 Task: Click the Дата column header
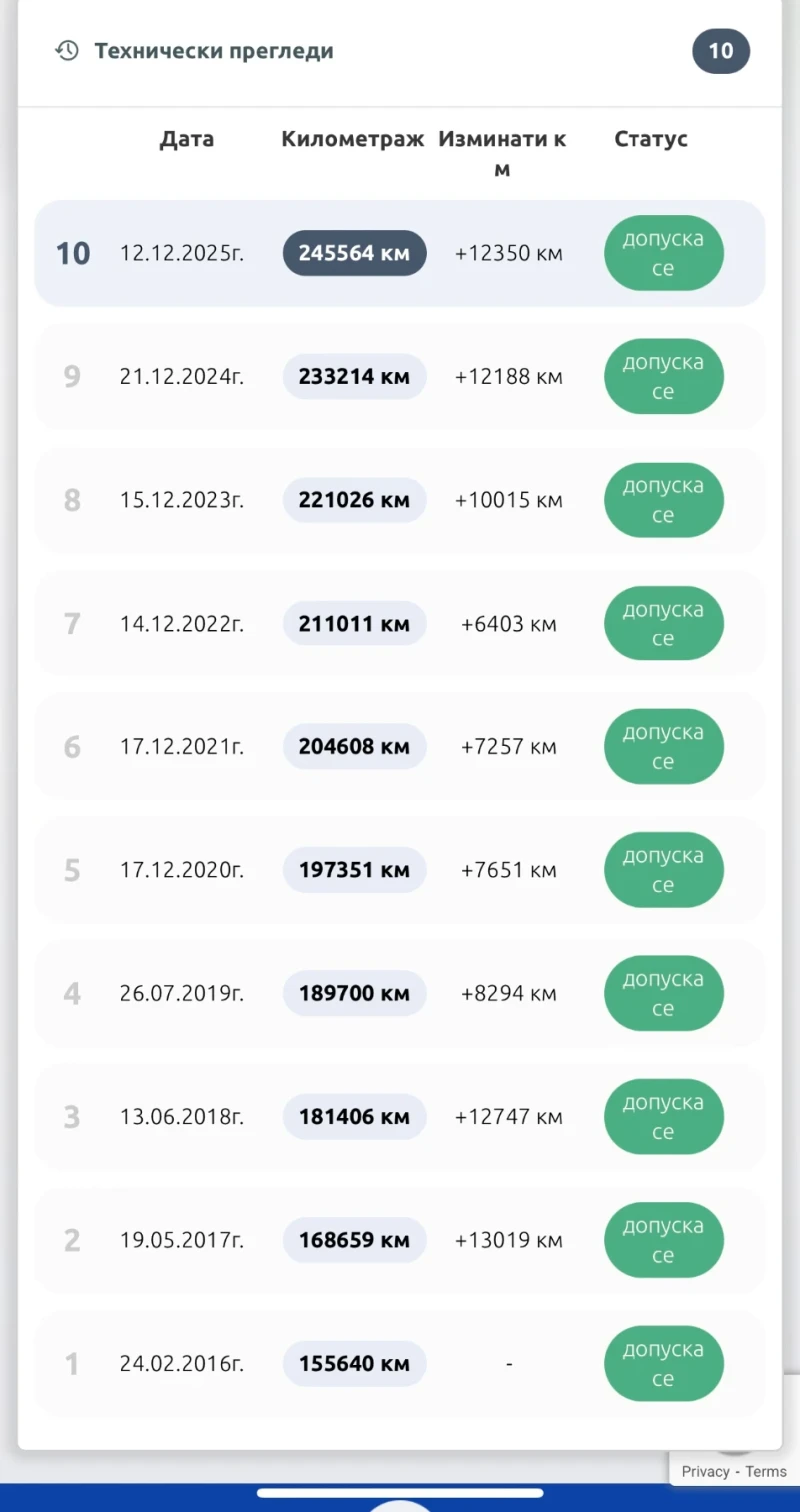(186, 139)
